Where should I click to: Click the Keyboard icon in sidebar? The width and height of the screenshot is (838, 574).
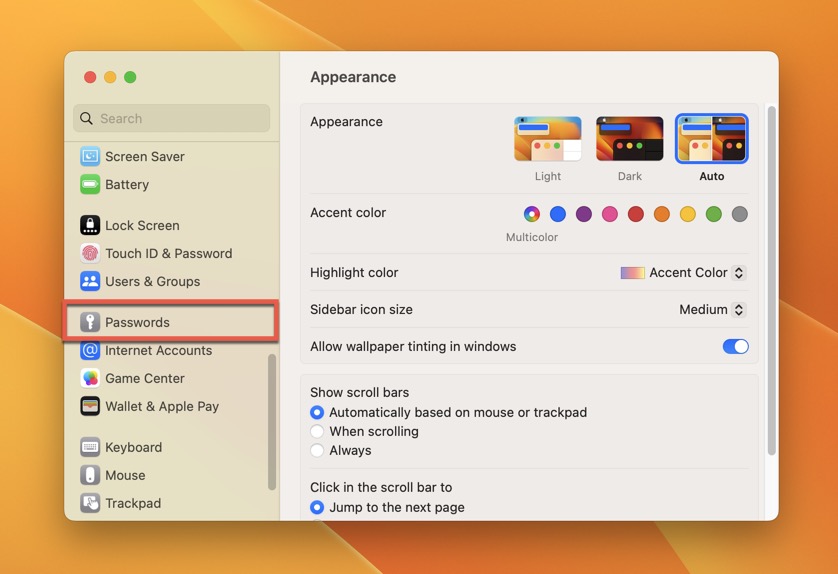click(90, 447)
